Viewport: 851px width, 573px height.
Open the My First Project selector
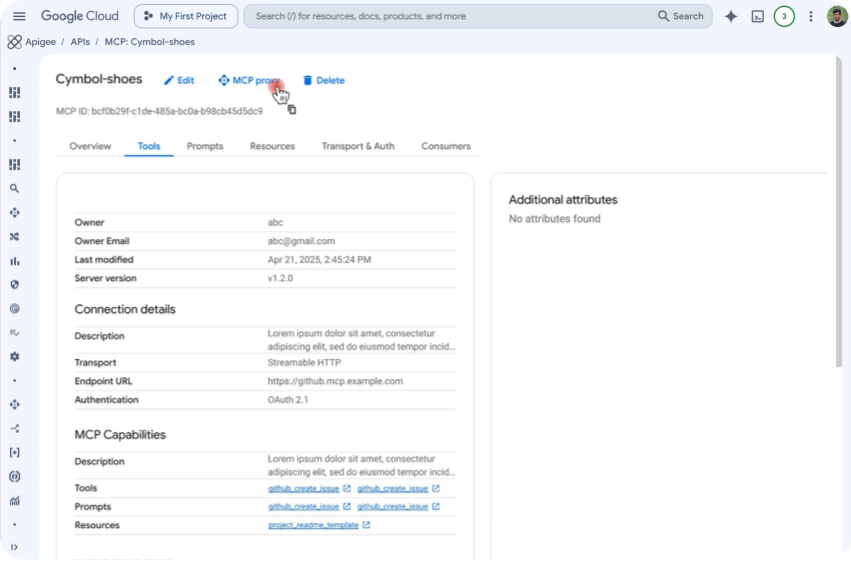(x=186, y=16)
